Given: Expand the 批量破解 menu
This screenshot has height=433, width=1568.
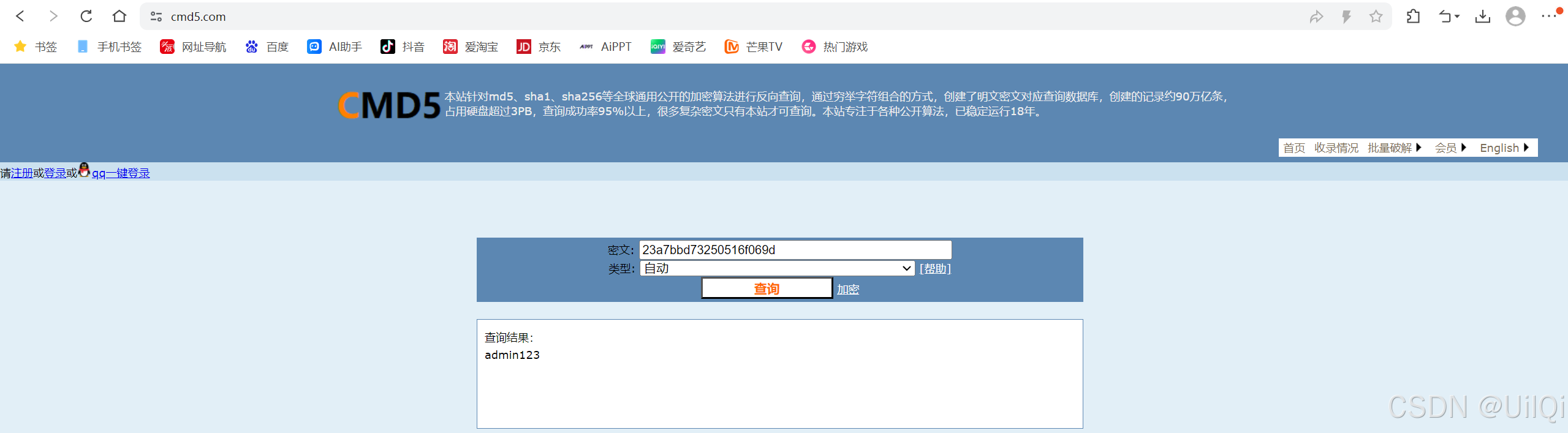Looking at the screenshot, I should 1394,148.
